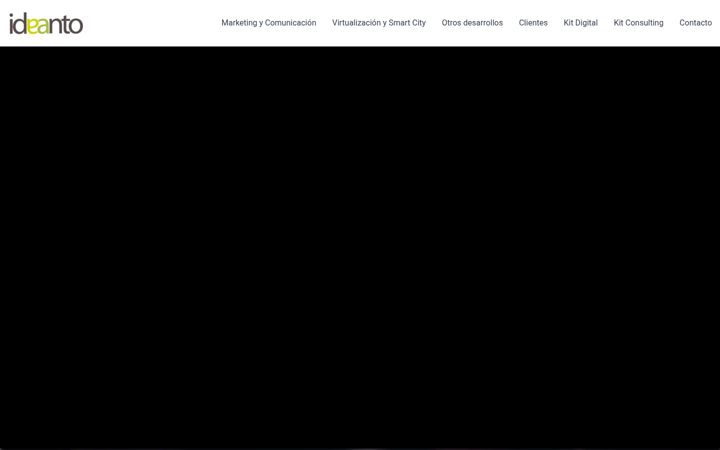Go to the Contacto page
The height and width of the screenshot is (450, 720).
[x=695, y=23]
